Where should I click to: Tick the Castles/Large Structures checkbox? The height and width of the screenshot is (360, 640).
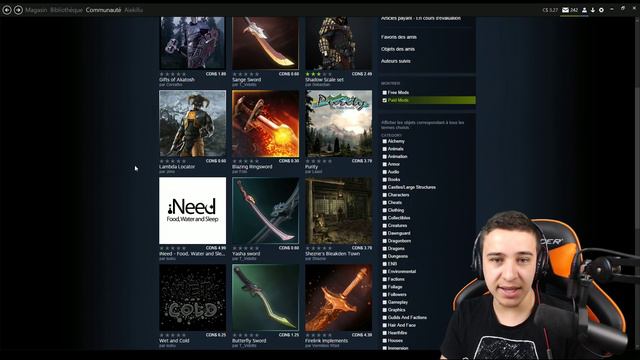coord(384,187)
